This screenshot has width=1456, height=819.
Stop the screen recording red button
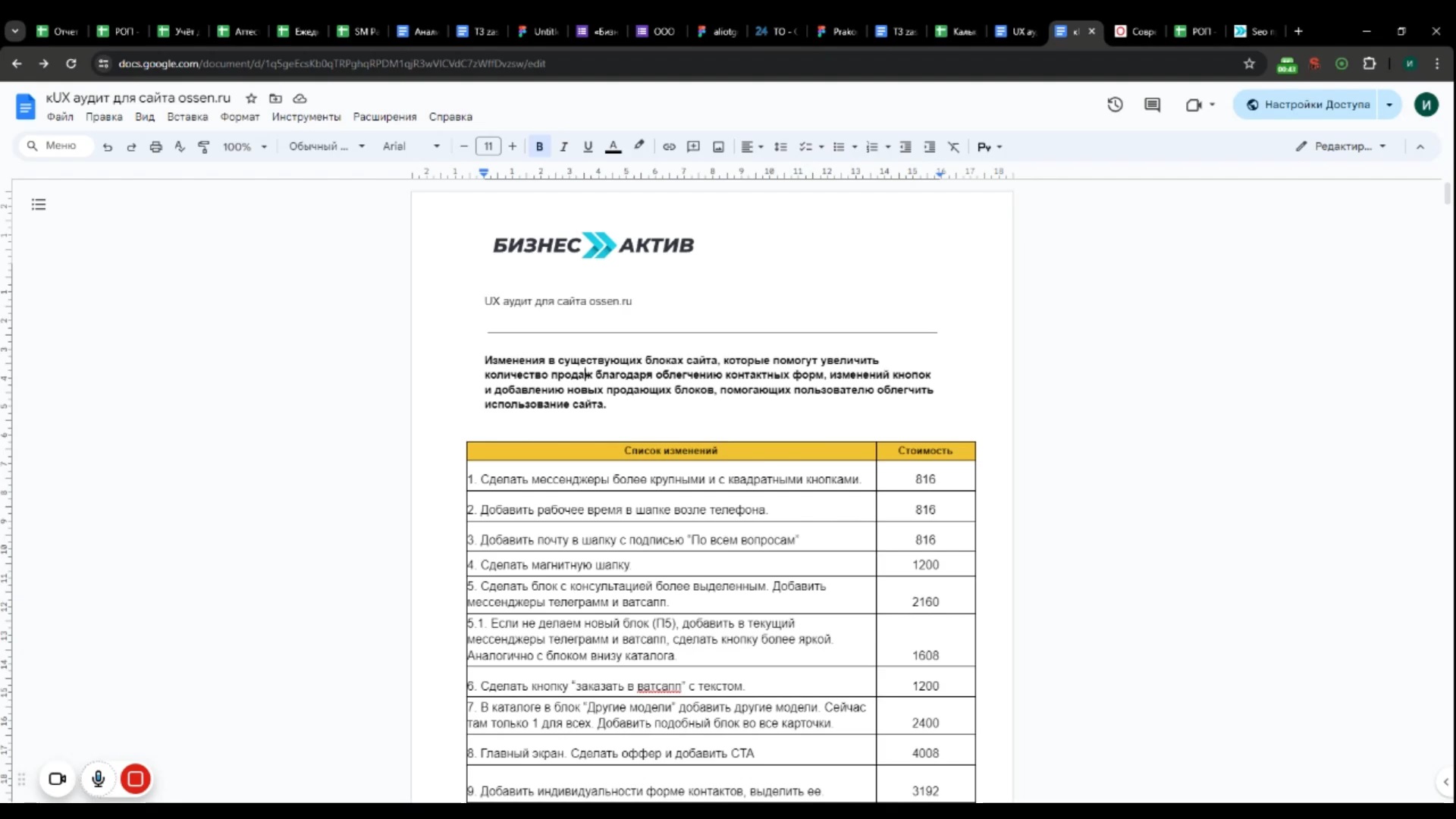coord(136,779)
